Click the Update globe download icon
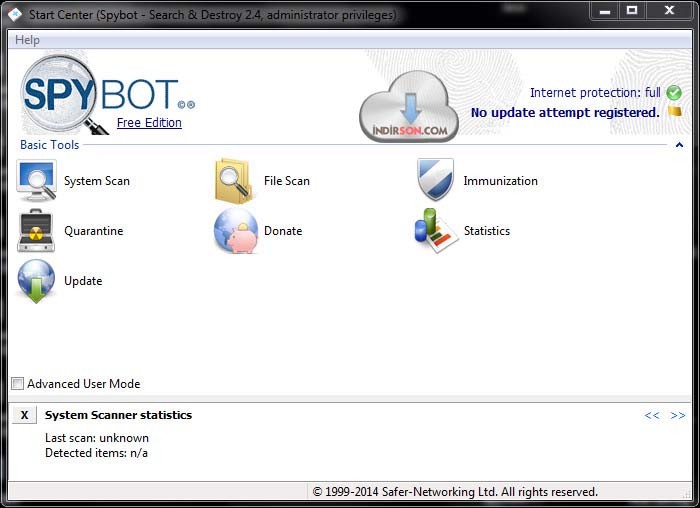This screenshot has height=508, width=700. pos(36,282)
